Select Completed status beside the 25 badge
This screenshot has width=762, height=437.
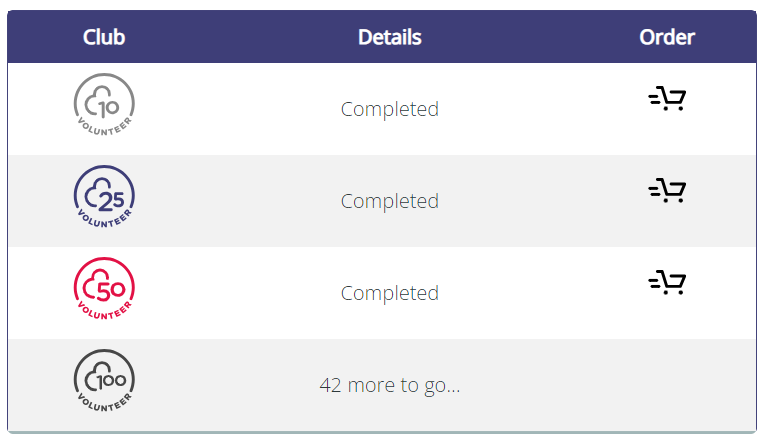click(390, 201)
